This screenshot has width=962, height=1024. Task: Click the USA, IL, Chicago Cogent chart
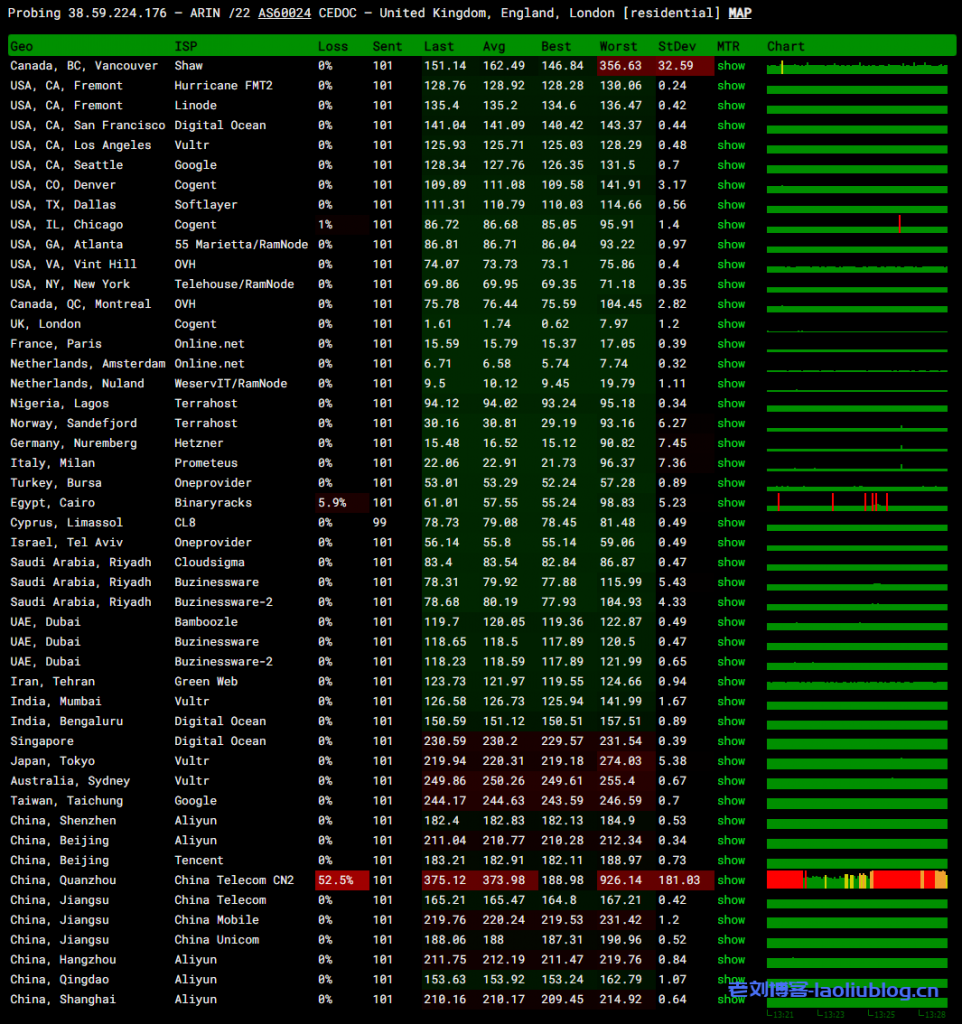click(x=857, y=225)
